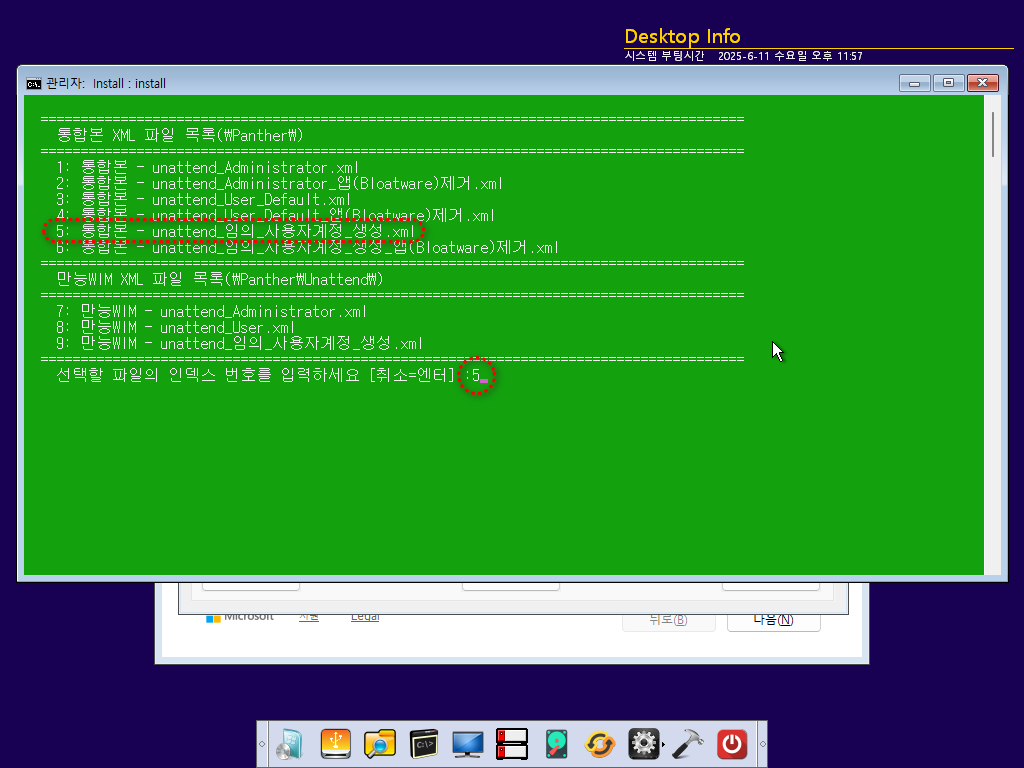
Task: Expand the arrow beside the gear icon
Action: click(x=664, y=744)
